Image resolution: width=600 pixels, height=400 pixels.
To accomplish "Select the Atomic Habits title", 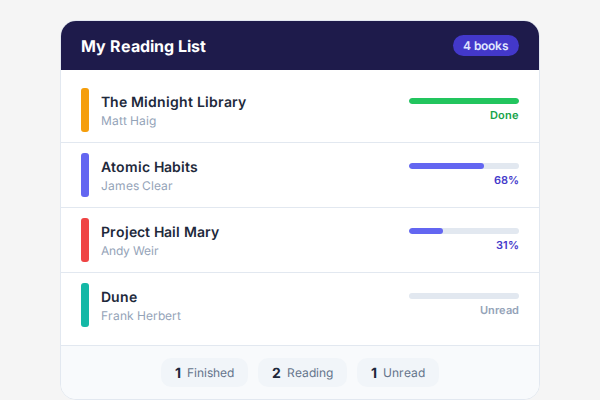I will tap(149, 167).
